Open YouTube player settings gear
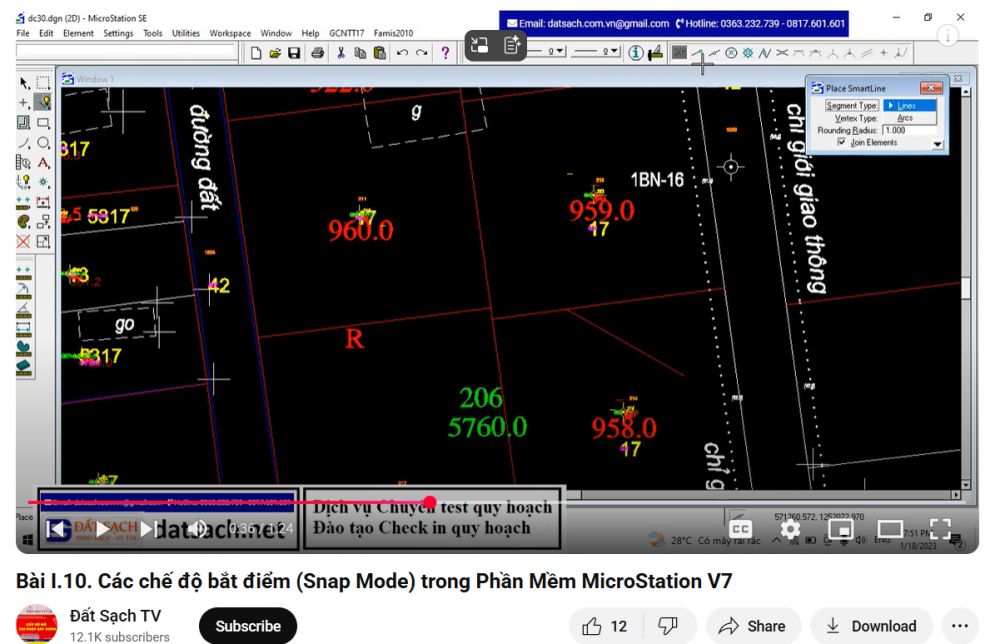Viewport: 1000px width, 644px height. coord(790,528)
